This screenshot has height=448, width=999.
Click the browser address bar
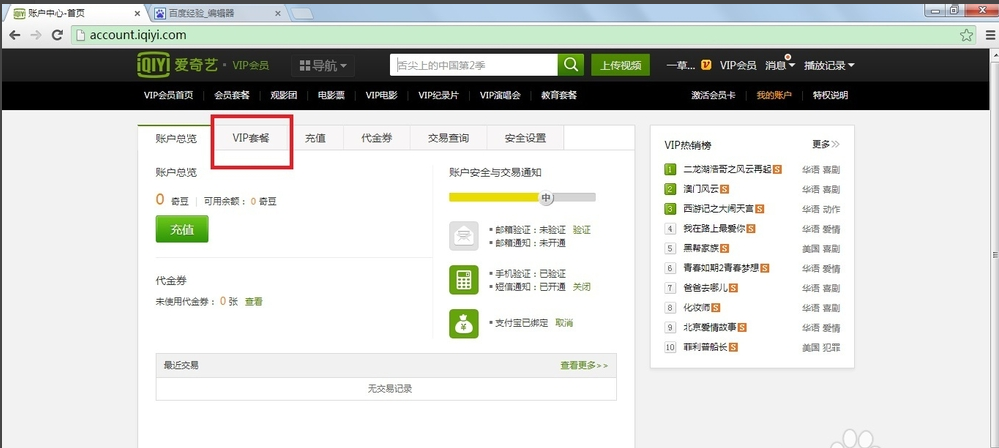click(x=522, y=35)
